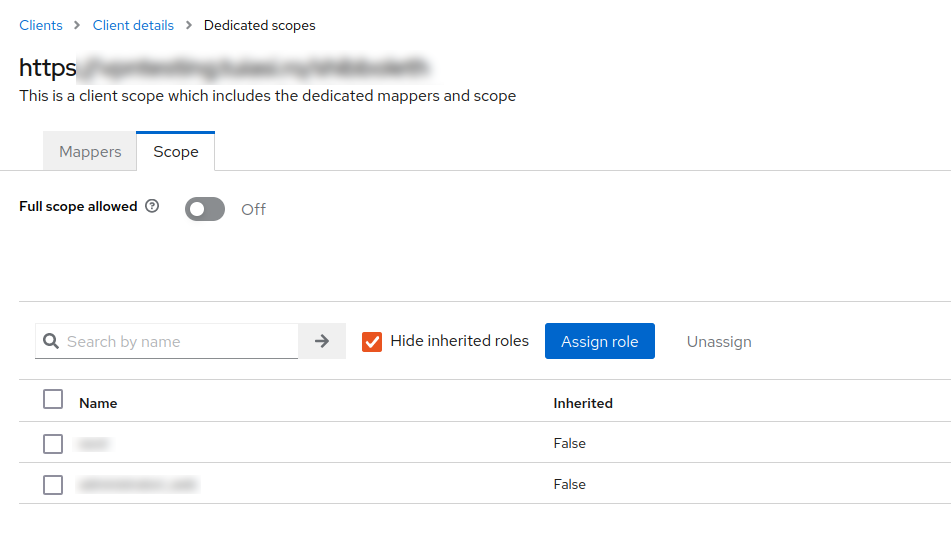
Task: Click the second role's name in the table
Action: 138,484
